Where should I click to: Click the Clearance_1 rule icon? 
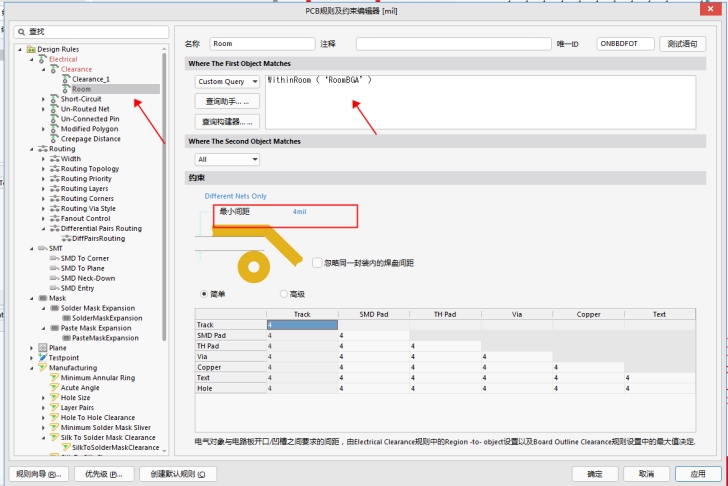[x=66, y=79]
